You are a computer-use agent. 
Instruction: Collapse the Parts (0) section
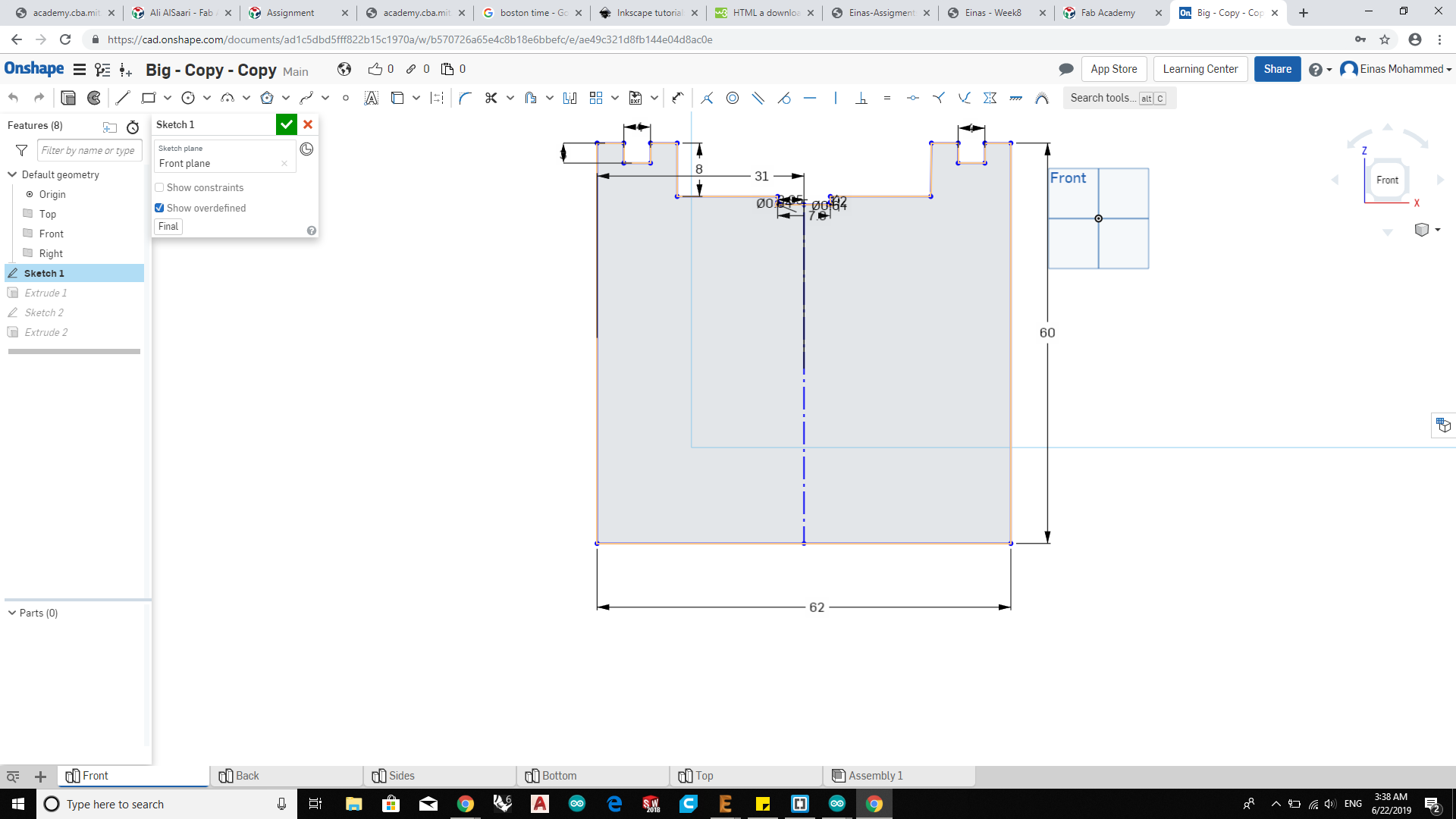tap(12, 613)
